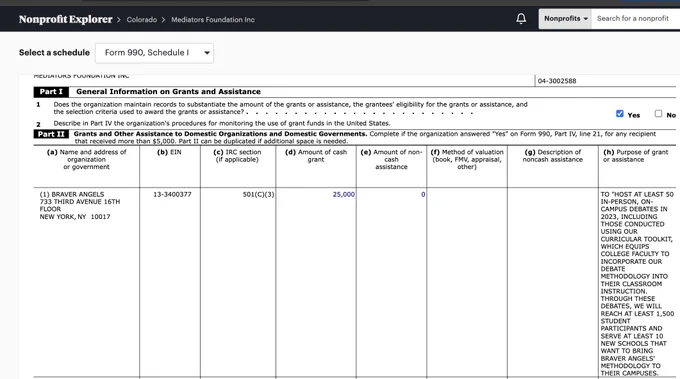Tick the No checkbox for line 1
680x379 pixels.
(x=658, y=114)
